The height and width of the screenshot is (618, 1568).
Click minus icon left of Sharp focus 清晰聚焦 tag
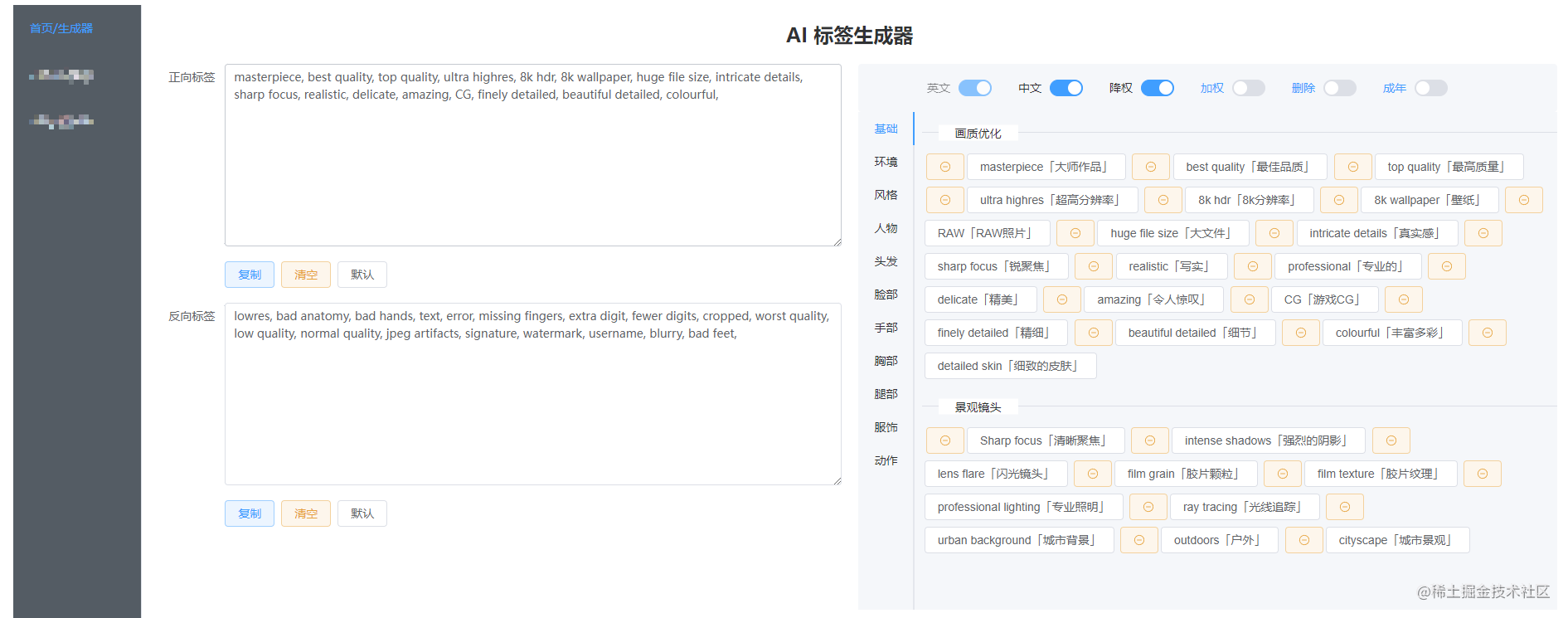(944, 440)
